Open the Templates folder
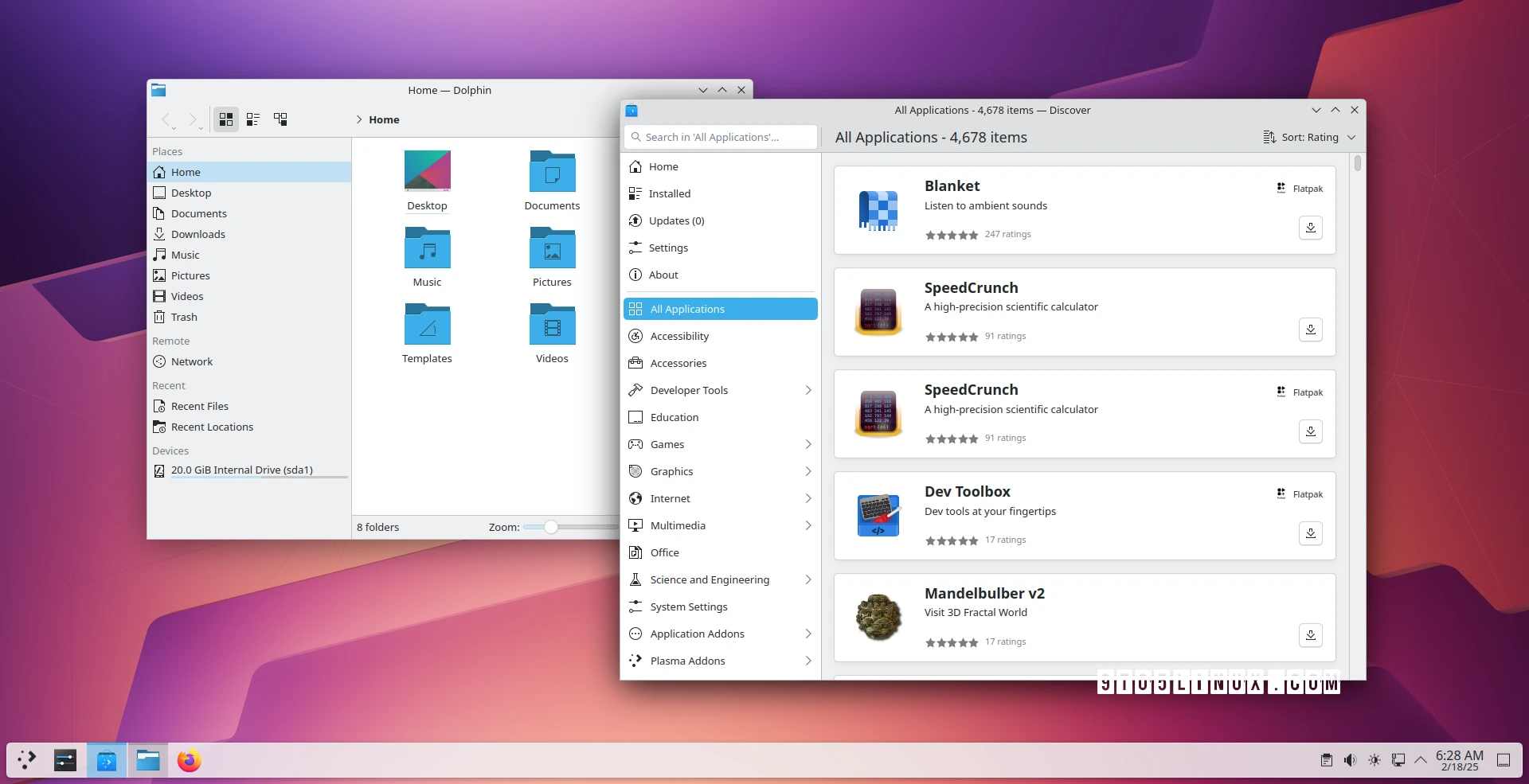 427,326
